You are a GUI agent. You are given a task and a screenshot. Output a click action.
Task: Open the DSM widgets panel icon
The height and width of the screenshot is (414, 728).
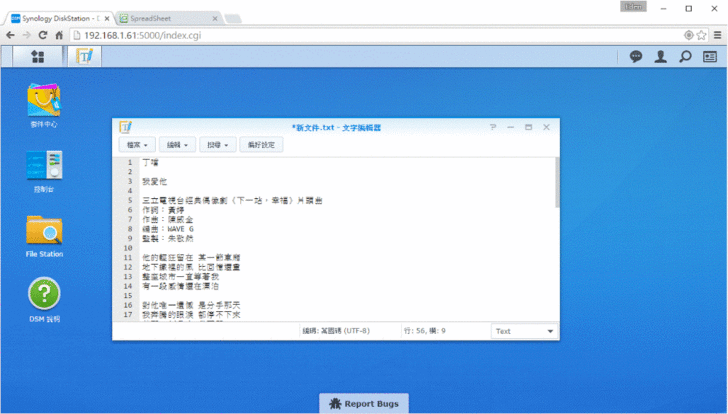coord(710,57)
